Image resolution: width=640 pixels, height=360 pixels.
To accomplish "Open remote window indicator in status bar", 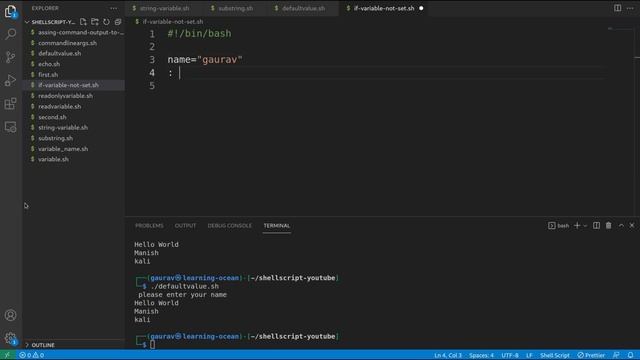I will [7, 355].
